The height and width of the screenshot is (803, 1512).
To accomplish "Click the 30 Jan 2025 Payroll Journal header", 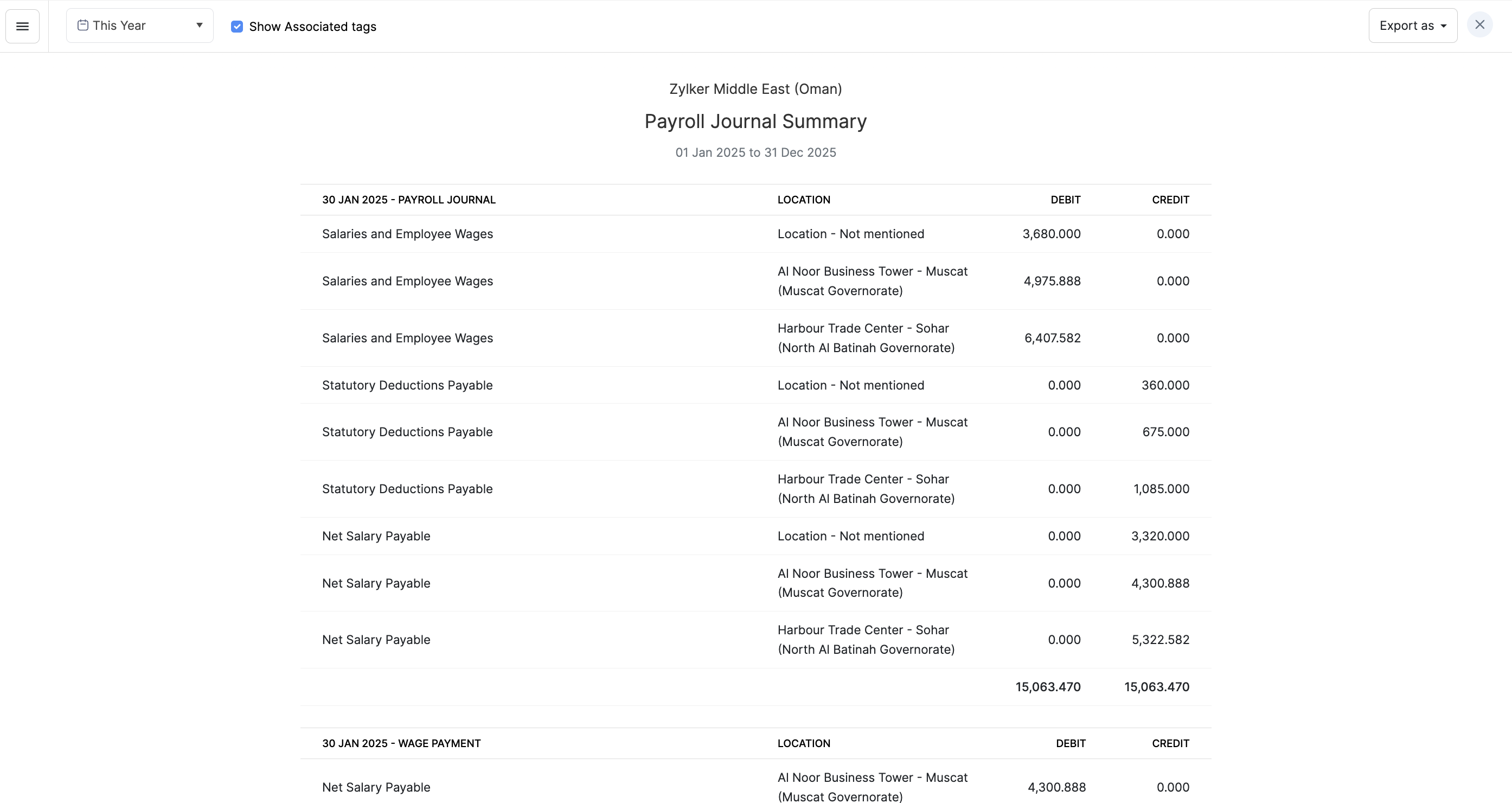I will click(x=408, y=200).
